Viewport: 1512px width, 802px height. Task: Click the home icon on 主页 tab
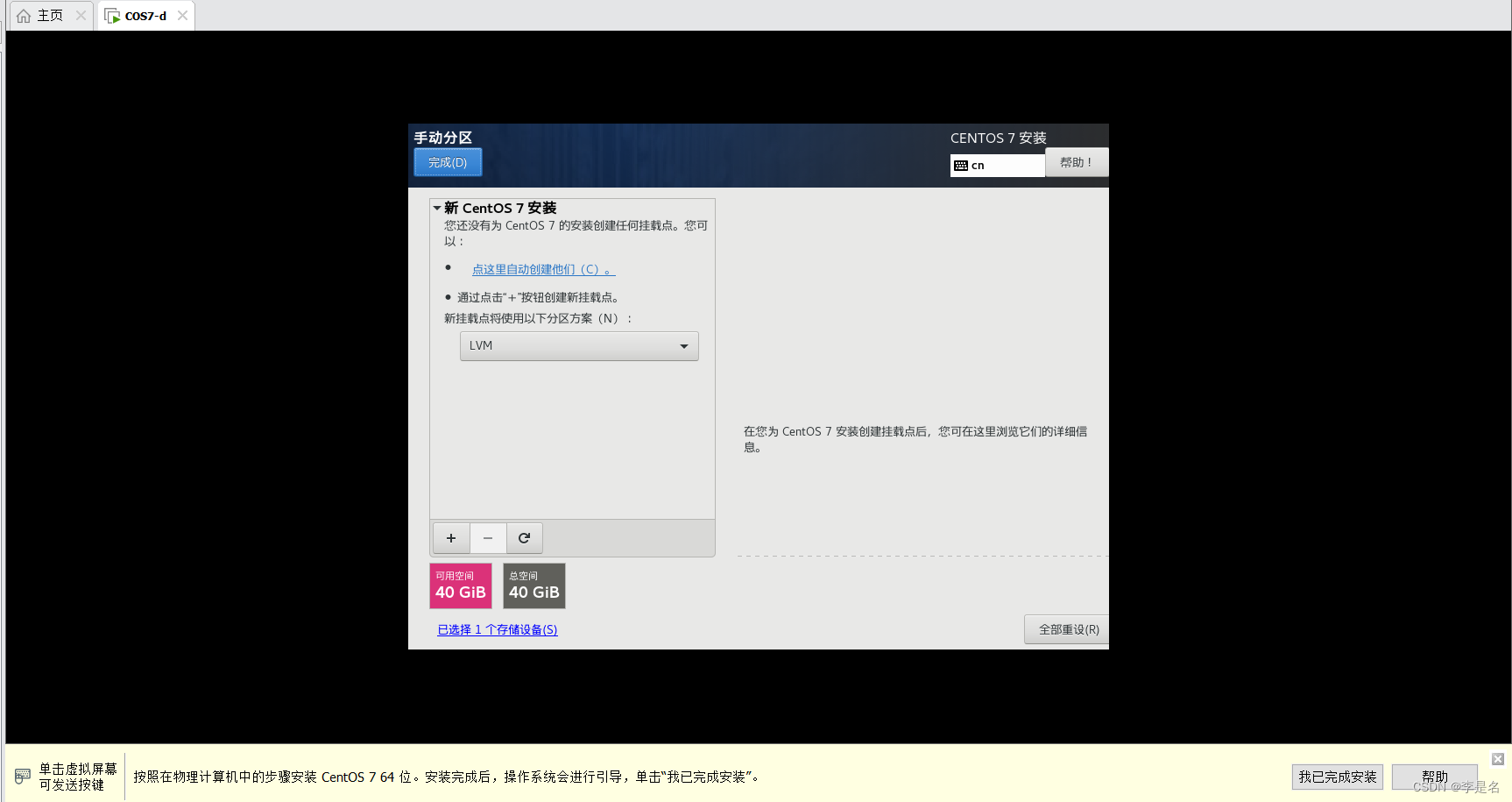pos(24,16)
